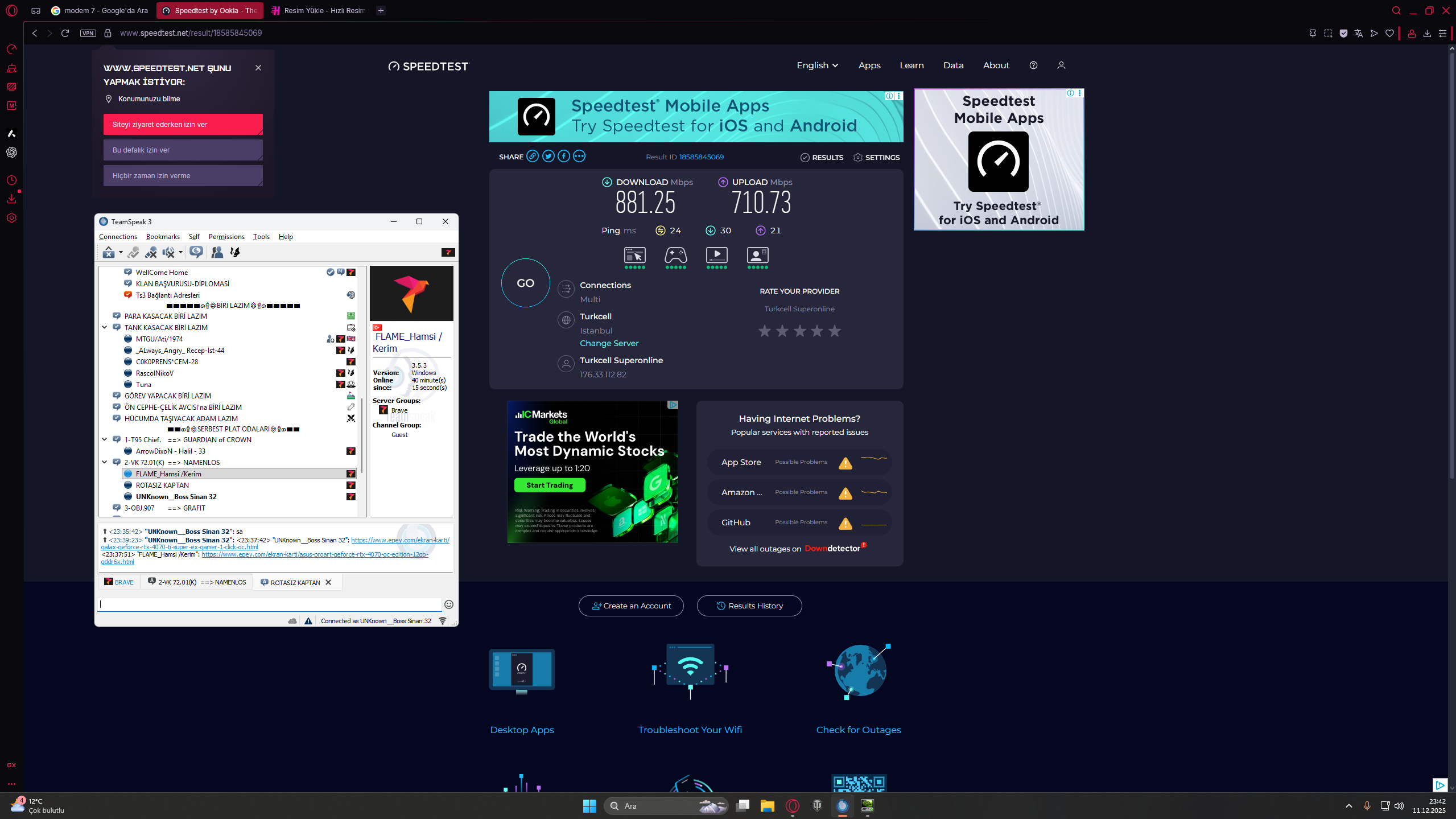Open the TeamSpeak Bookmarks menu
The width and height of the screenshot is (1456, 819).
(x=163, y=237)
